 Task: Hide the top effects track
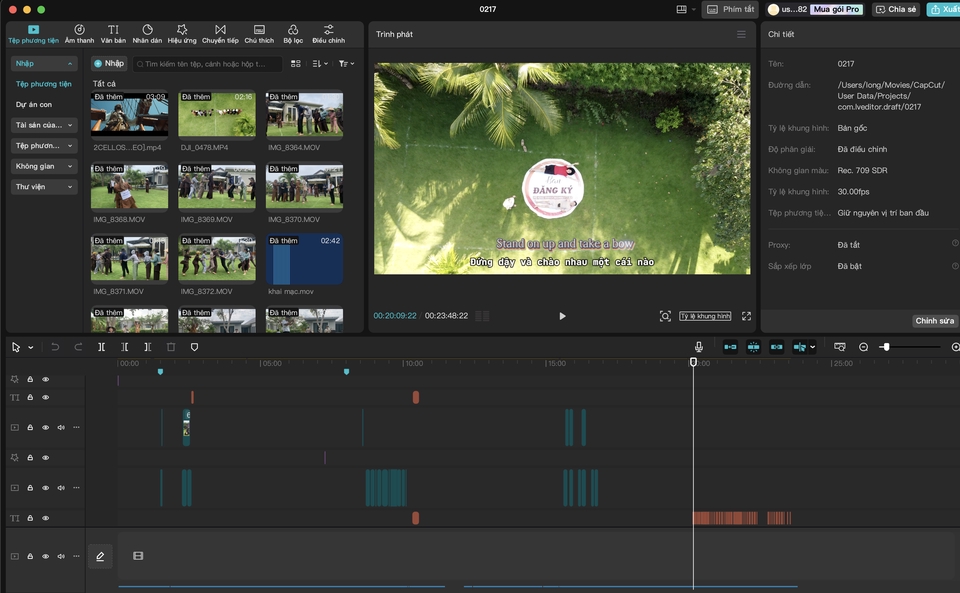(45, 379)
